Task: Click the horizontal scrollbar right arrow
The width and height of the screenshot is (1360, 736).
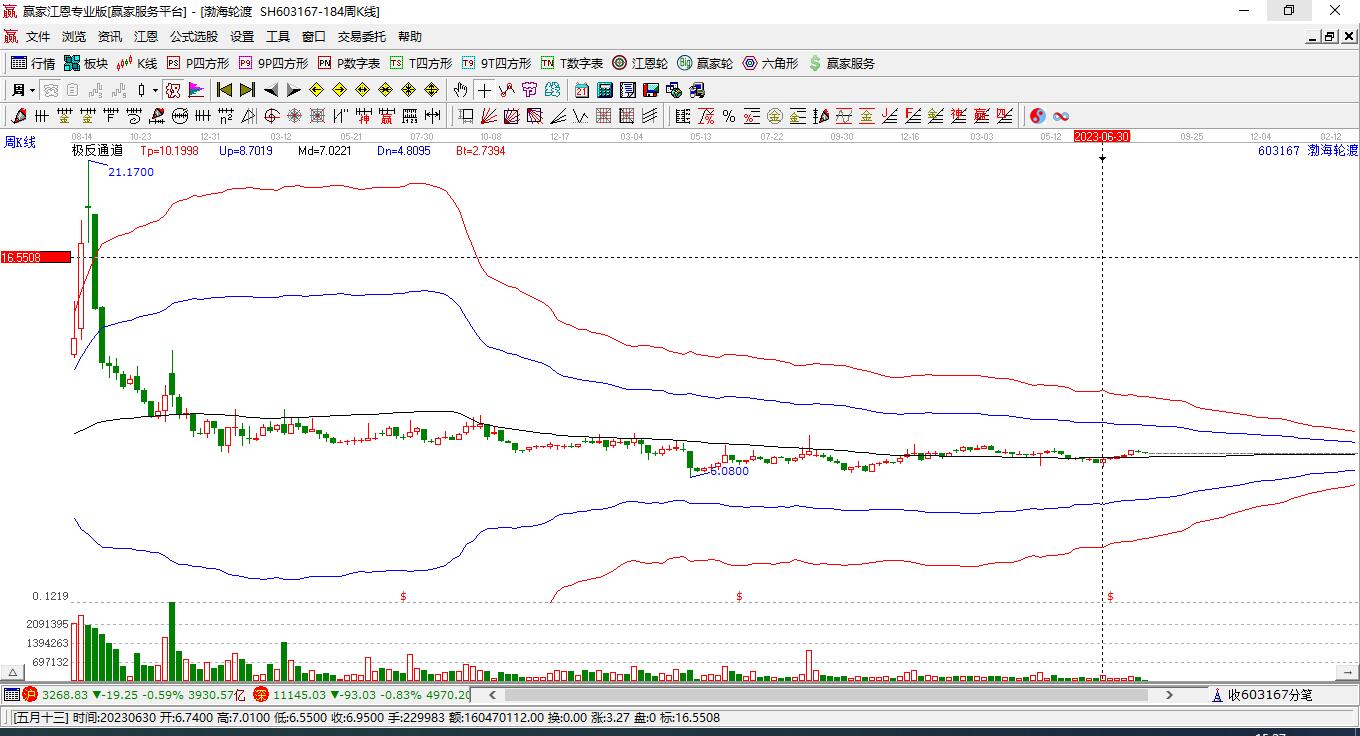Action: pyautogui.click(x=1169, y=694)
